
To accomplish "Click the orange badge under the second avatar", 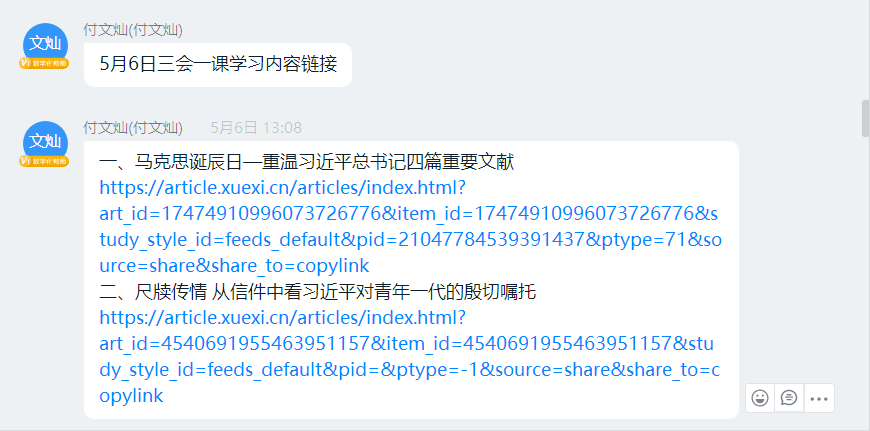I will [44, 161].
